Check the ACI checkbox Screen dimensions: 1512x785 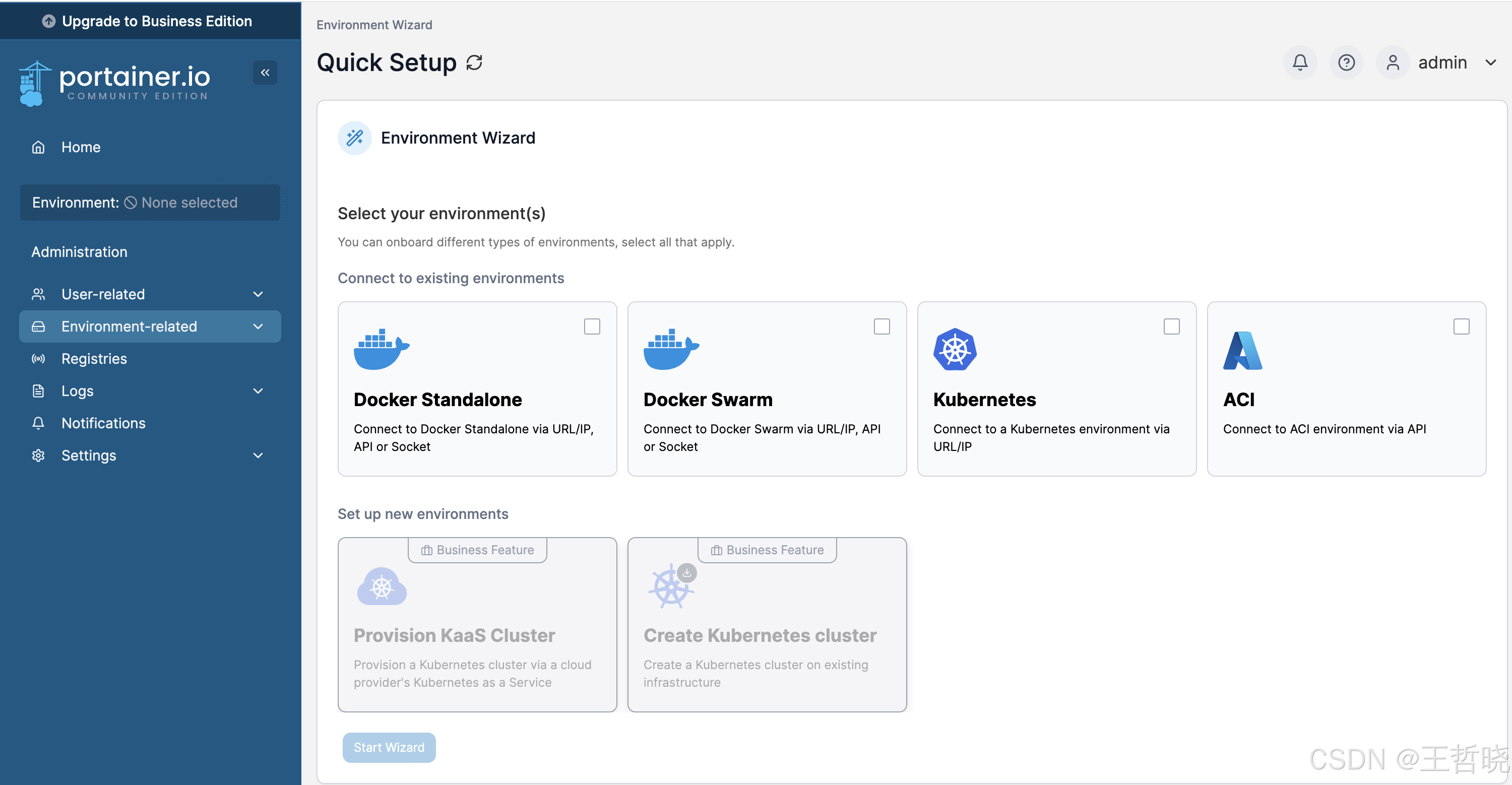click(x=1462, y=326)
